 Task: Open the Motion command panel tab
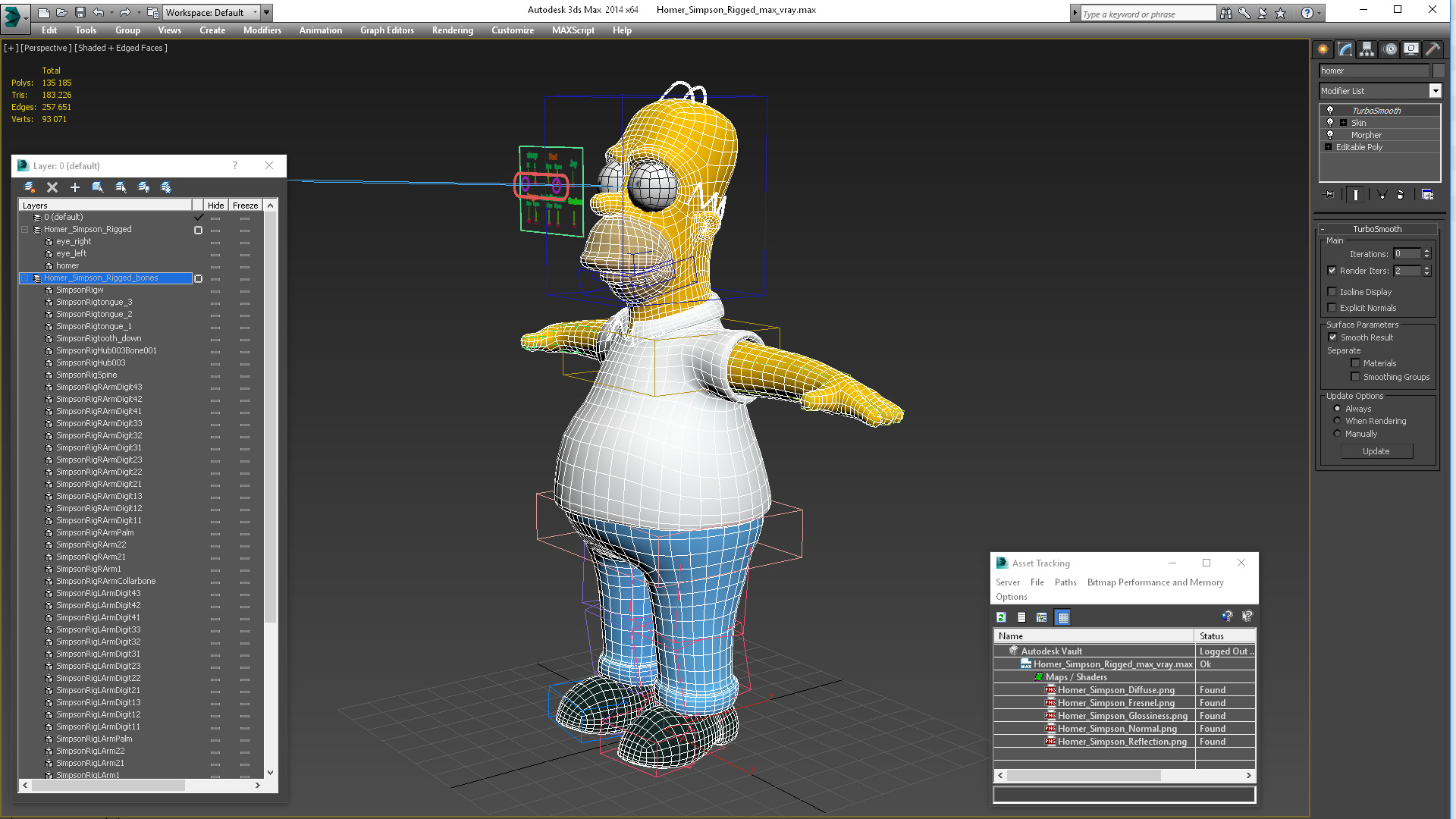pos(1389,49)
